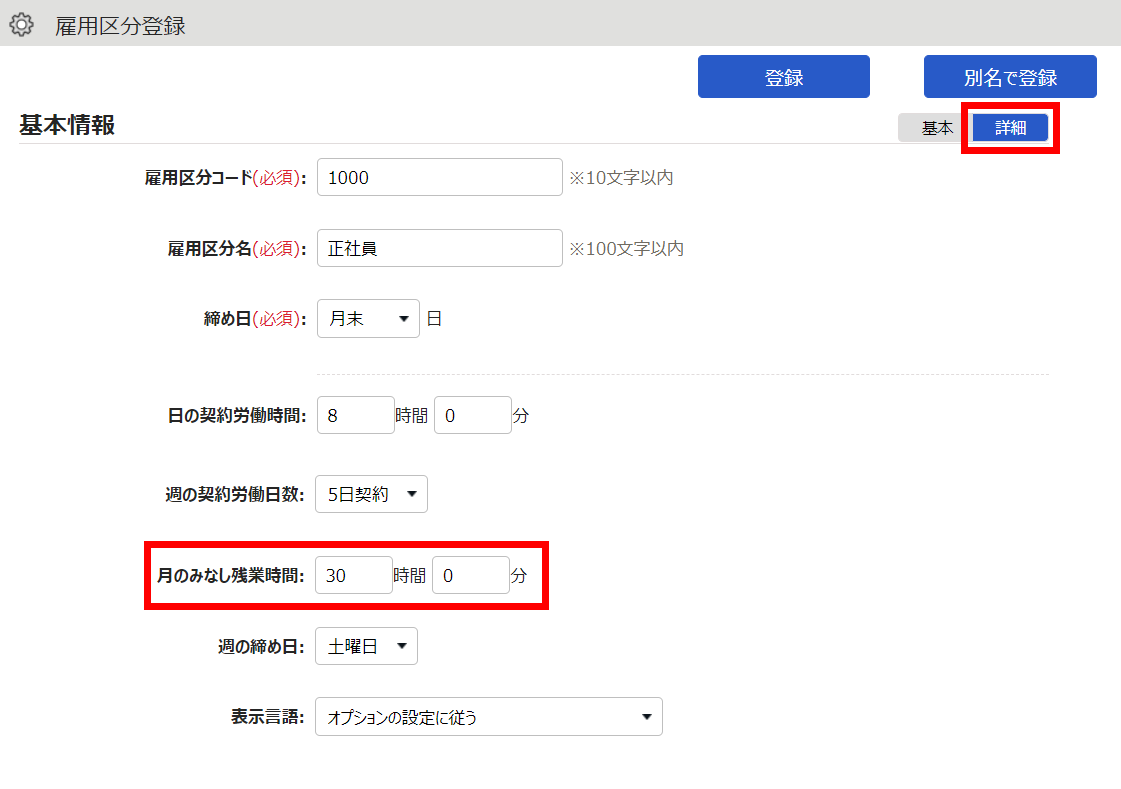Switch to the 詳細 tab
Screen dimensions: 1121x789
point(1010,128)
